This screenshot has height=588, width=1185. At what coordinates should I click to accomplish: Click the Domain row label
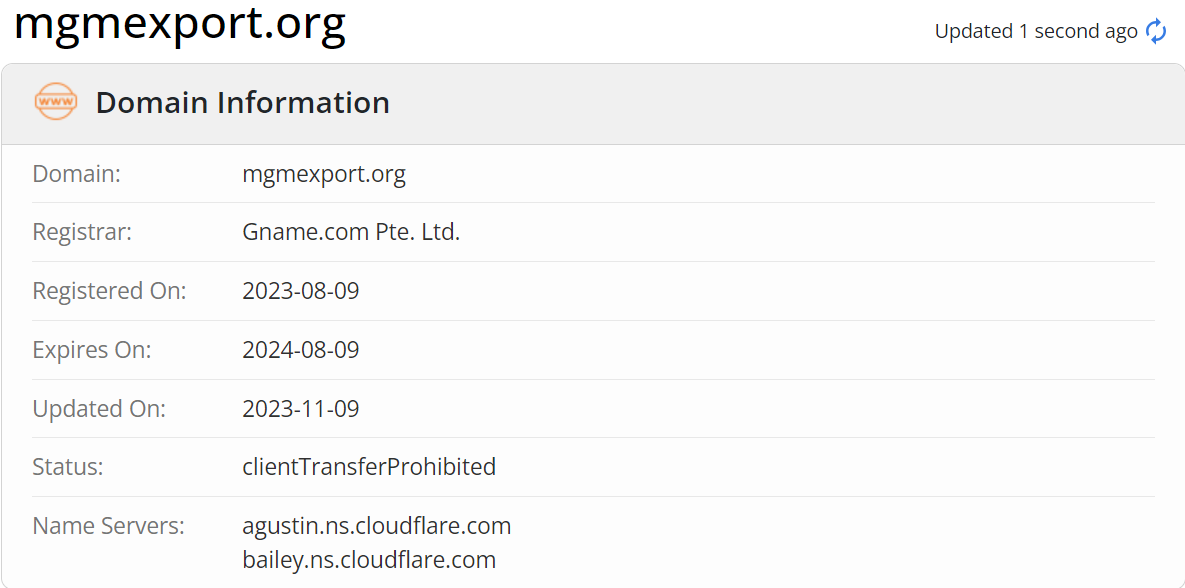coord(77,173)
